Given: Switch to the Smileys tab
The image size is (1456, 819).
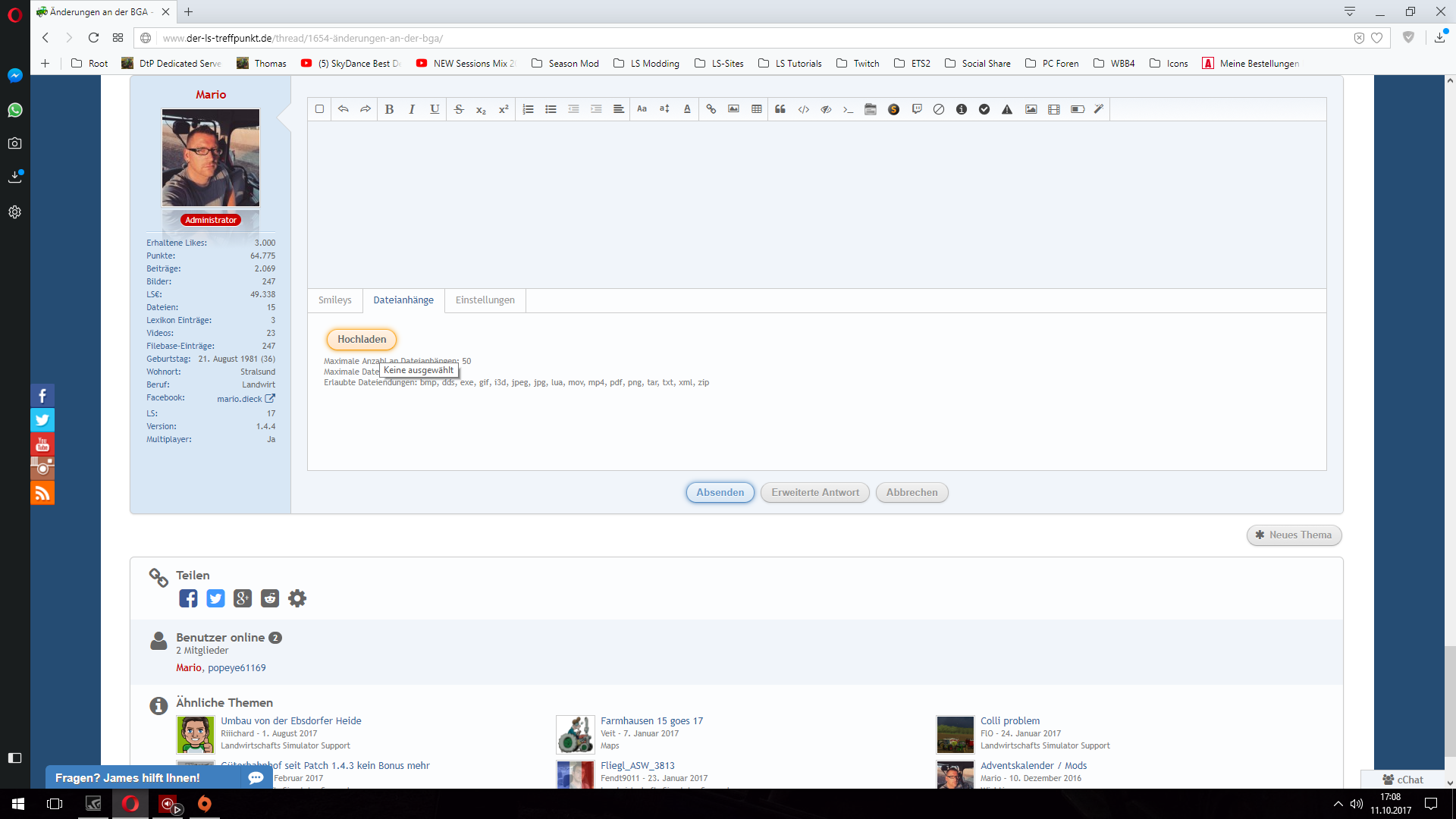Looking at the screenshot, I should (334, 300).
